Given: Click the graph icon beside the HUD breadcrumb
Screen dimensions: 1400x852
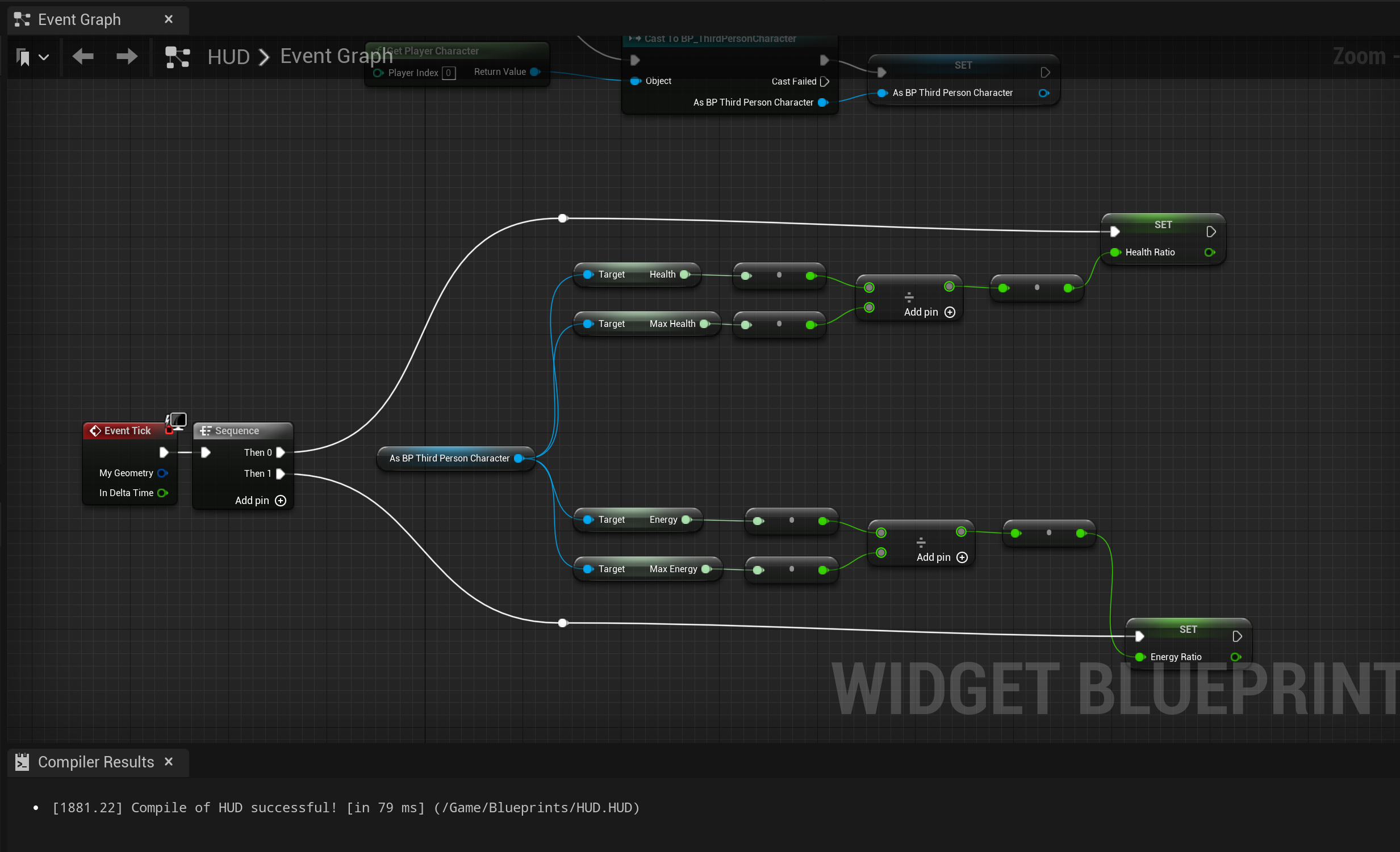Looking at the screenshot, I should coord(177,57).
